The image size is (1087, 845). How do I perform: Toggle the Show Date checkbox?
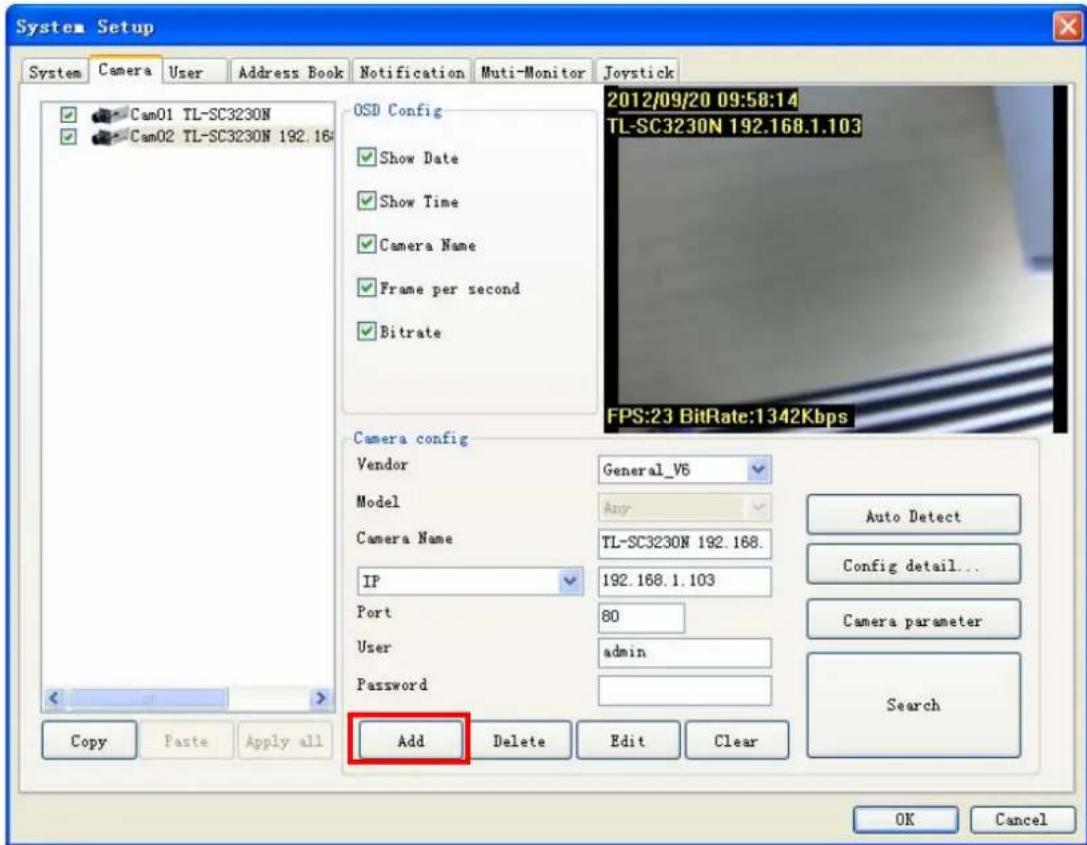point(367,157)
